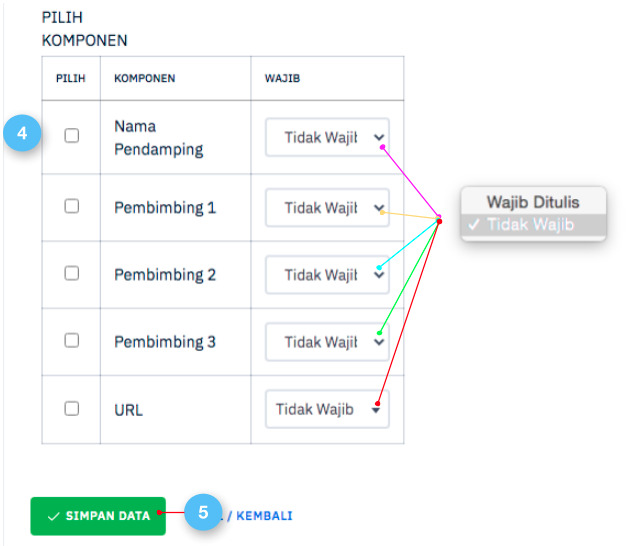Screen dimensions: 631x546
Task: Toggle the URL component checkbox
Action: [72, 408]
